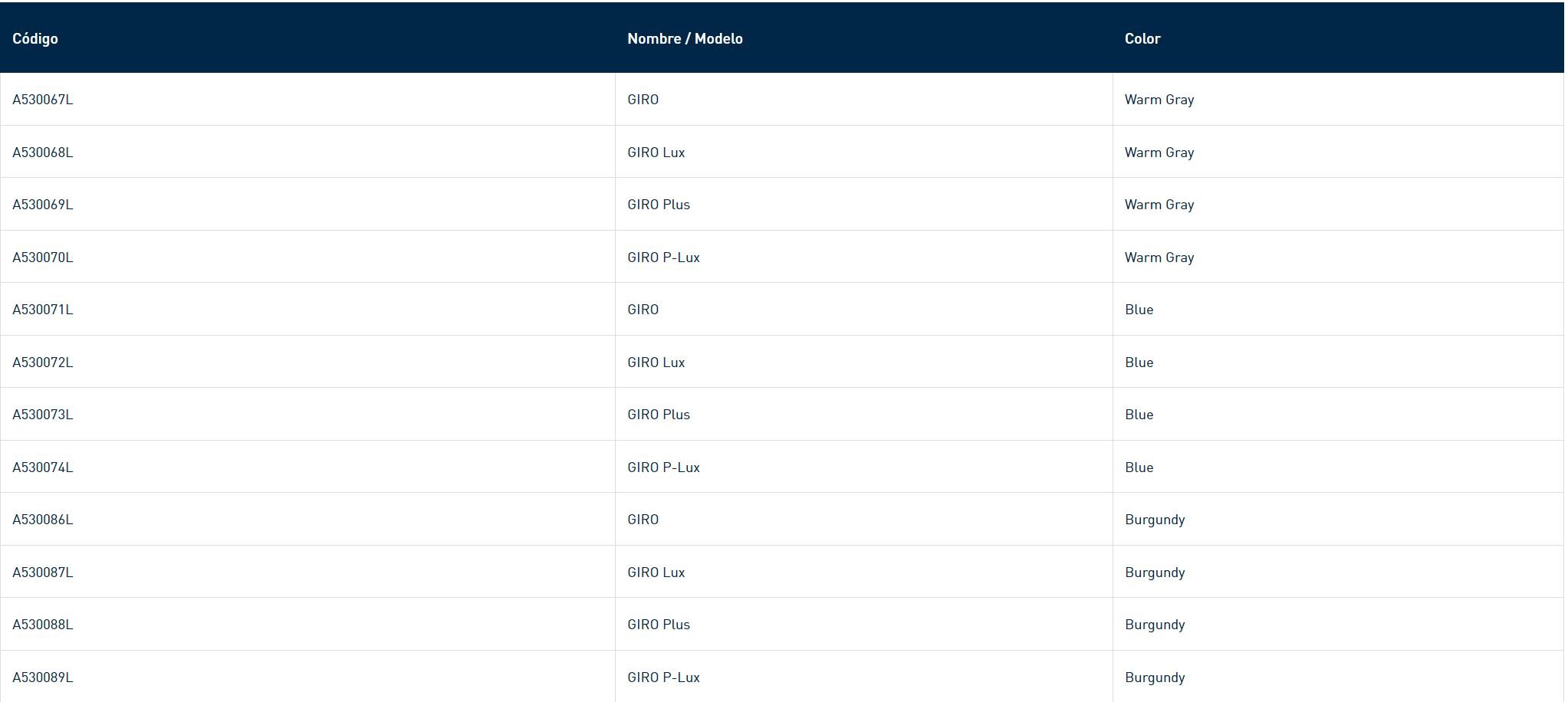Image resolution: width=1568 pixels, height=702 pixels.
Task: Select code A530073L row
Action: 43,415
